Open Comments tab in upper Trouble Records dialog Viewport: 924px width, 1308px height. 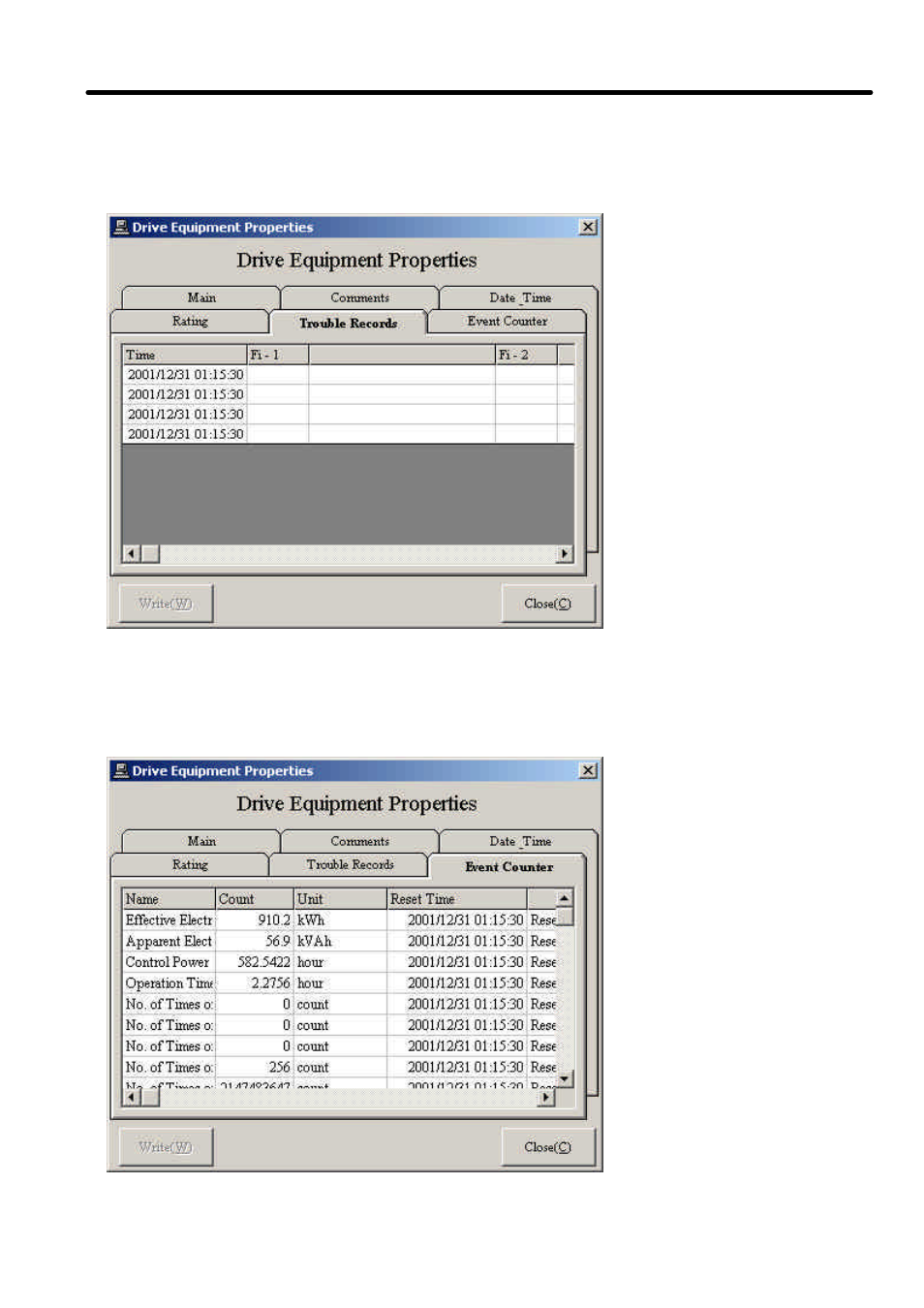coord(359,297)
